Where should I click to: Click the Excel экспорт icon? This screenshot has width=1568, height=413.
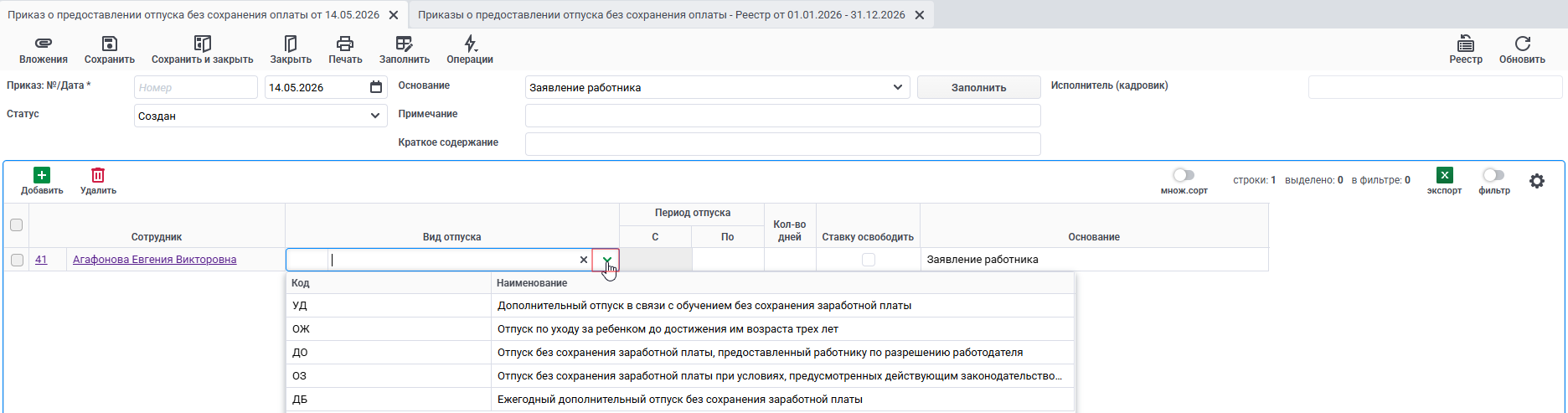[x=1445, y=175]
